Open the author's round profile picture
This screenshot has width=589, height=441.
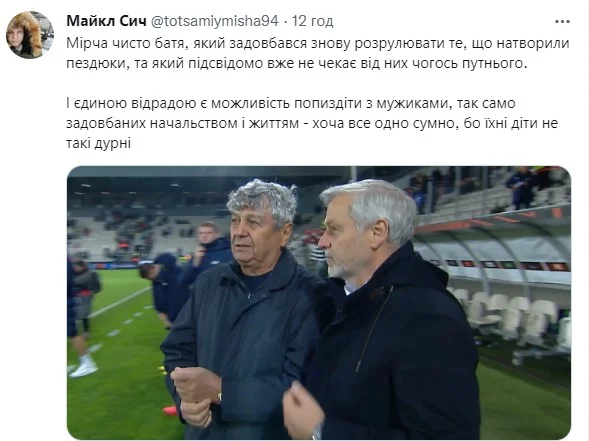coord(30,35)
